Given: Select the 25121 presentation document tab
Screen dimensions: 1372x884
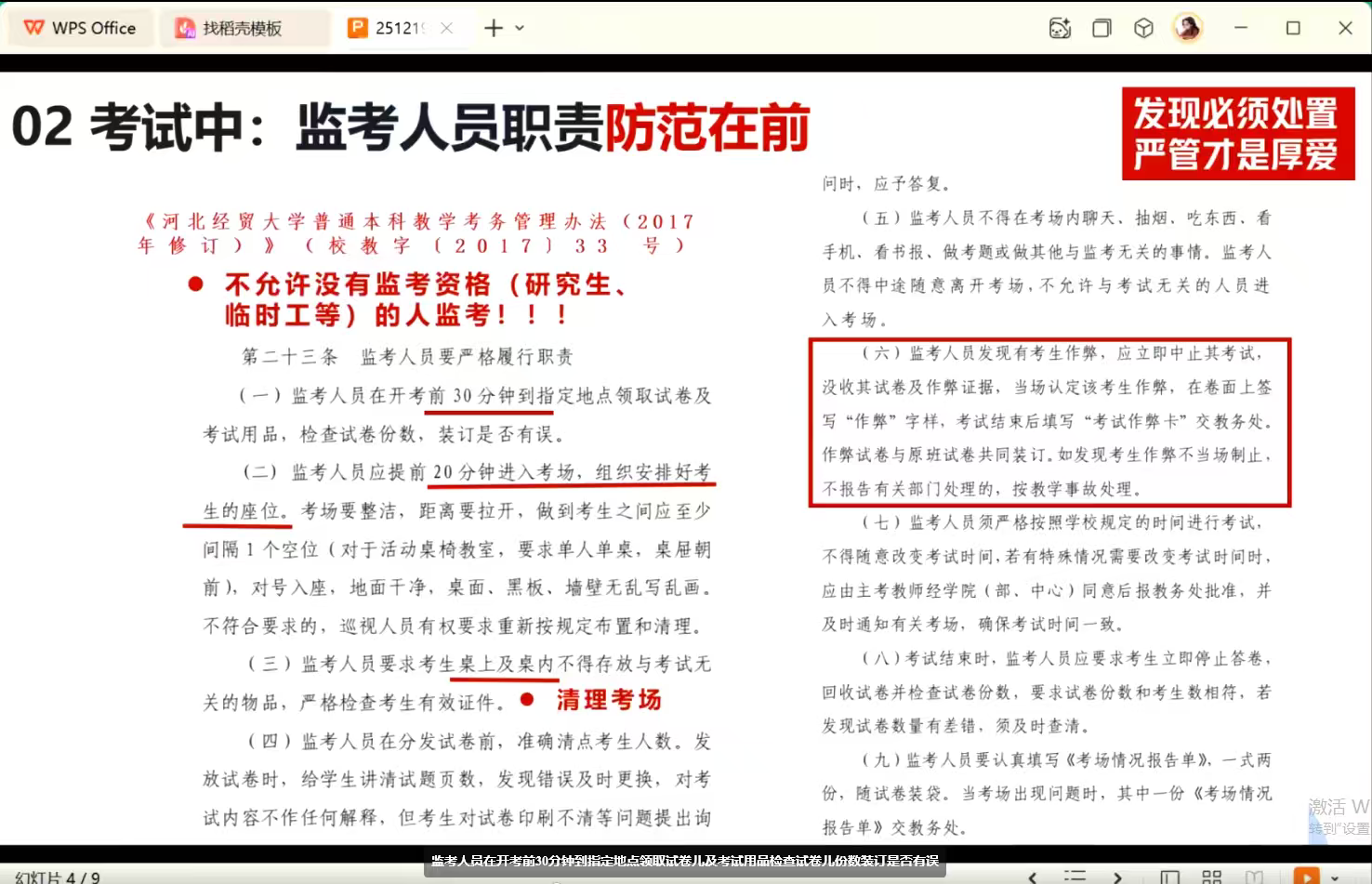Looking at the screenshot, I should click(390, 28).
